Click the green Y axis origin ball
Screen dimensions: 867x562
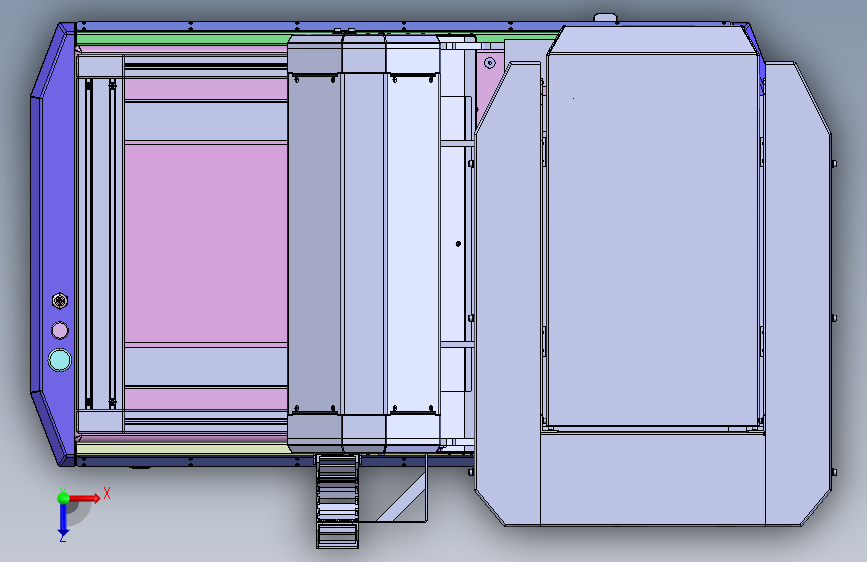[64, 498]
